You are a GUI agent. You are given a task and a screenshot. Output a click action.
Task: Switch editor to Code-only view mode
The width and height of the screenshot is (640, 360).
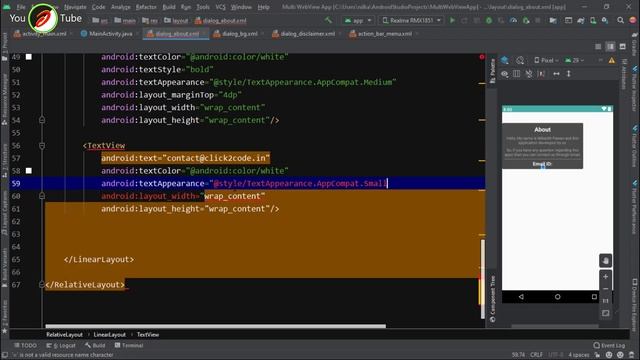pos(598,47)
